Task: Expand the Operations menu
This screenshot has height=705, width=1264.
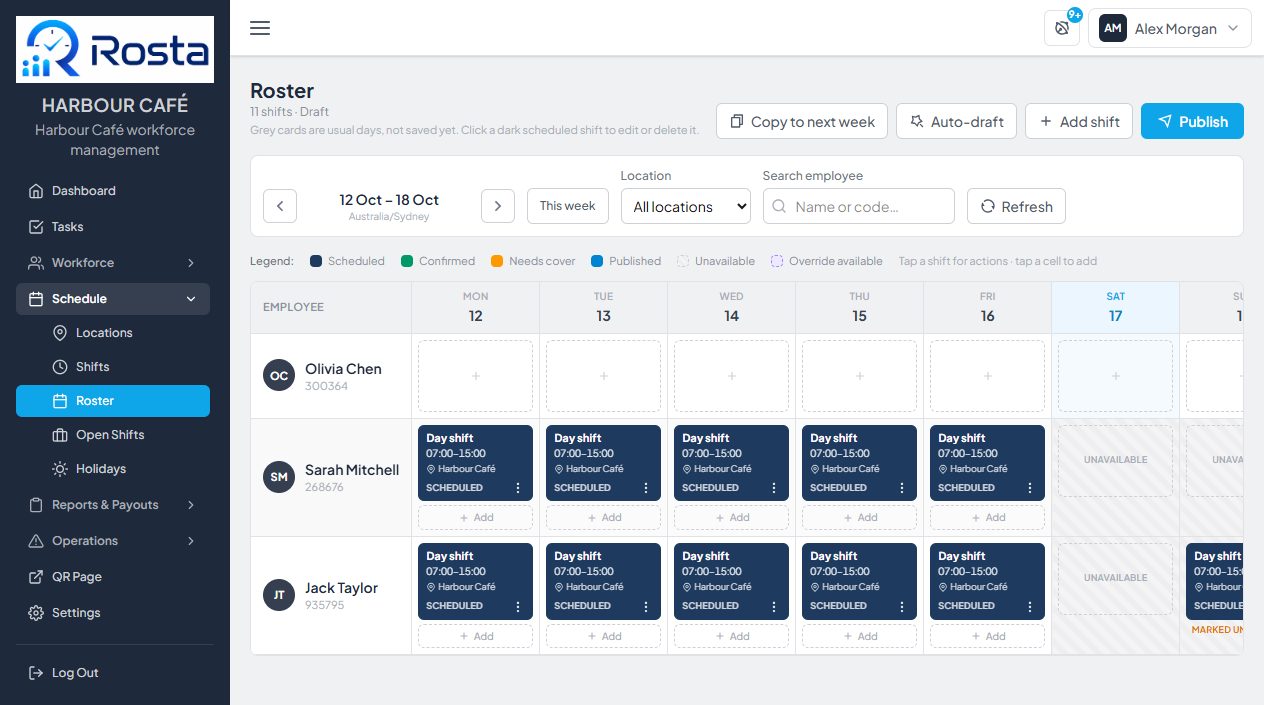Action: [113, 541]
